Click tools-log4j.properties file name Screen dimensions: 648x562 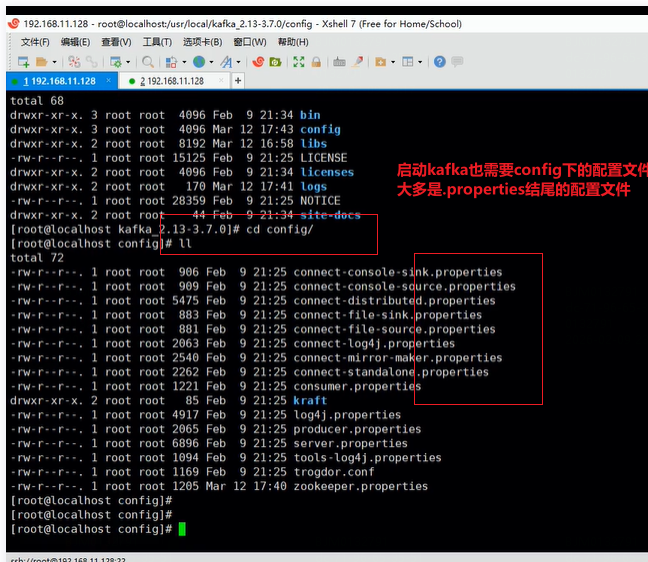pyautogui.click(x=367, y=458)
